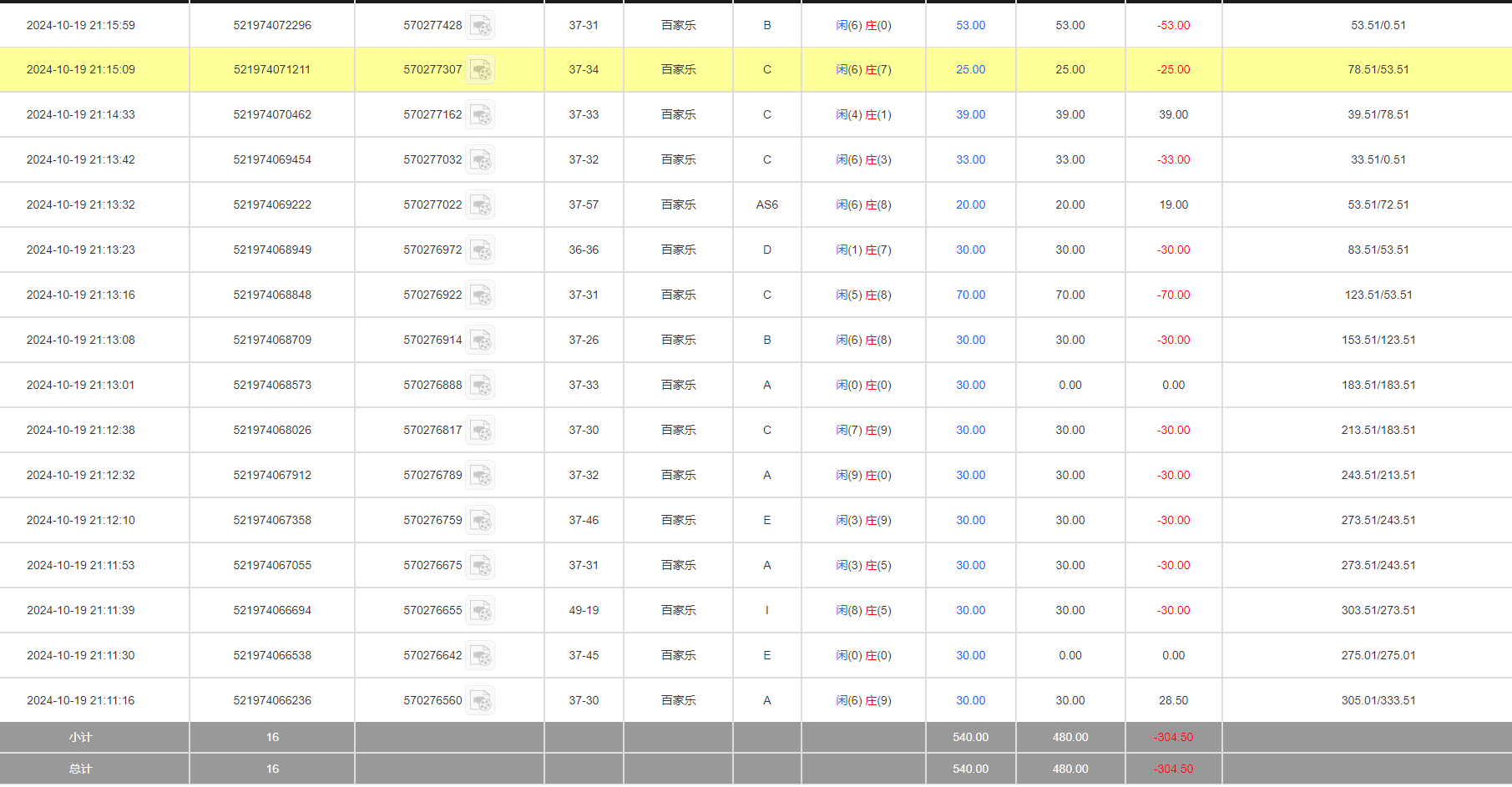The height and width of the screenshot is (787, 1512).
Task: Click the video icon for round 570277022
Action: point(480,205)
